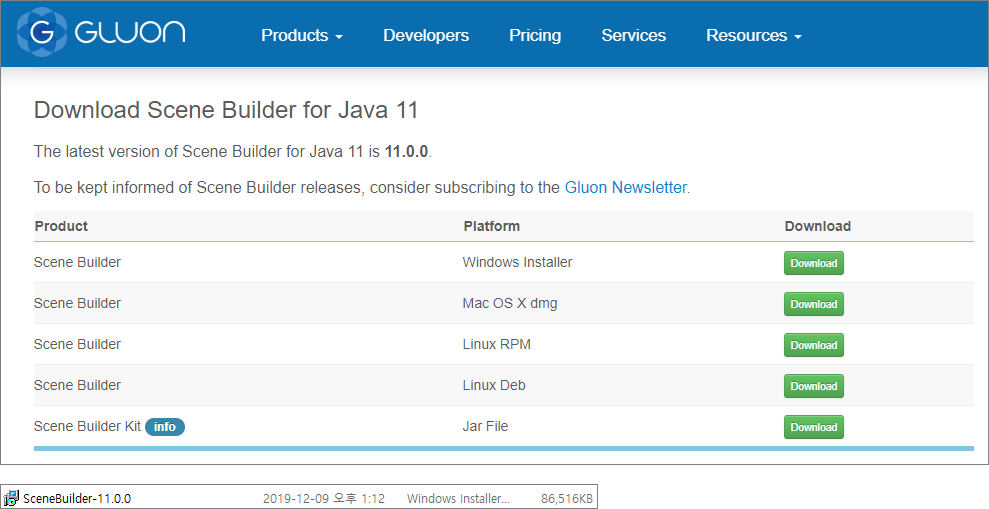Click the Scene Builder Kit product text
The height and width of the screenshot is (509, 989).
pyautogui.click(x=87, y=426)
